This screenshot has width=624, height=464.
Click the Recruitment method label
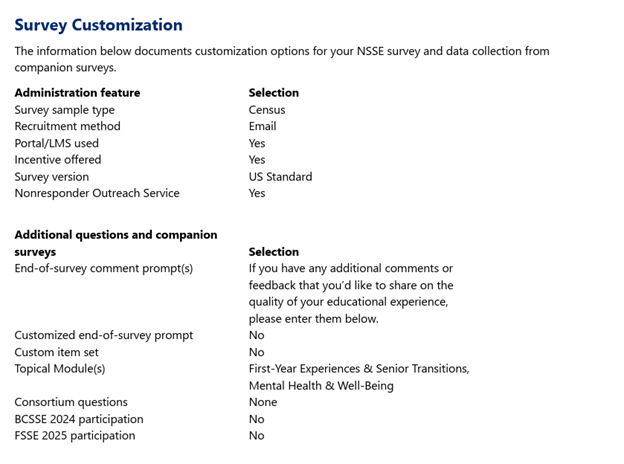(67, 126)
